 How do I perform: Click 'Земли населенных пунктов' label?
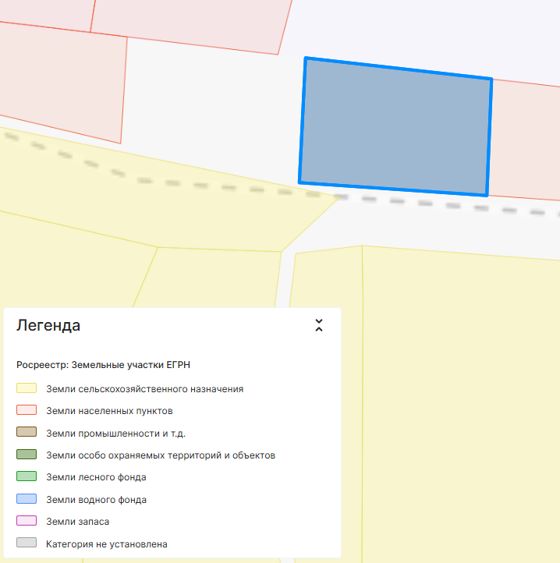pyautogui.click(x=109, y=411)
